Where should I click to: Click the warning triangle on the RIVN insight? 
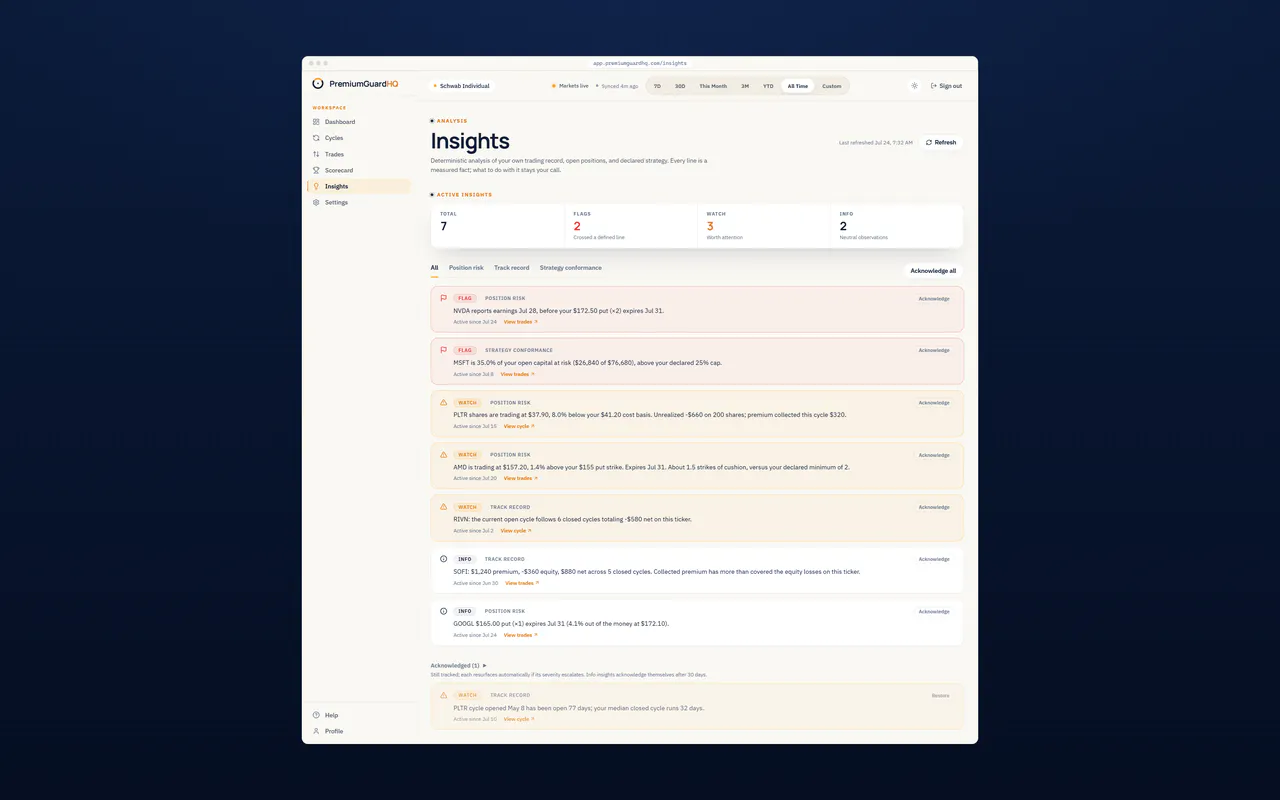click(443, 506)
